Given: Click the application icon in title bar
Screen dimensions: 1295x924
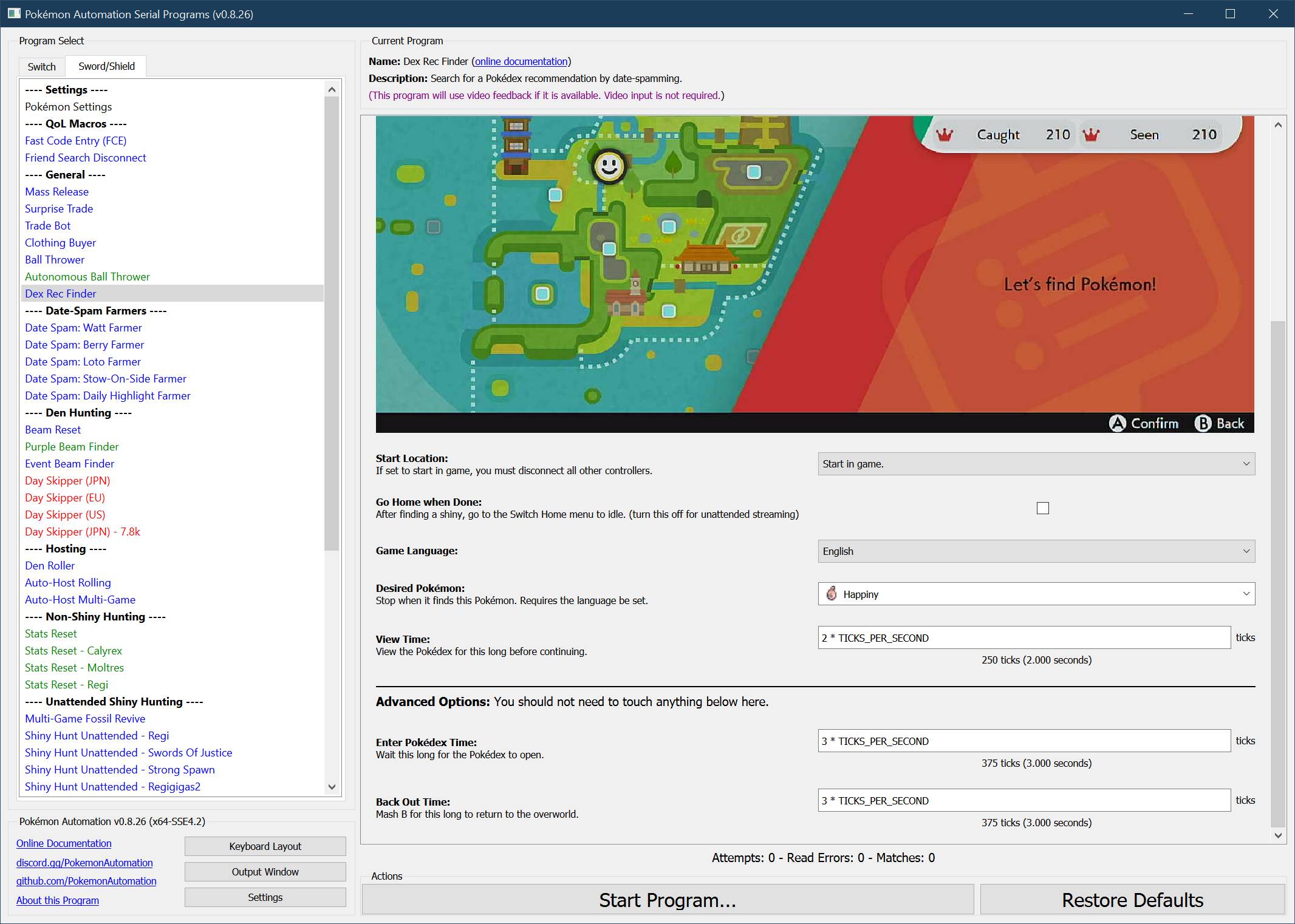Looking at the screenshot, I should [13, 13].
